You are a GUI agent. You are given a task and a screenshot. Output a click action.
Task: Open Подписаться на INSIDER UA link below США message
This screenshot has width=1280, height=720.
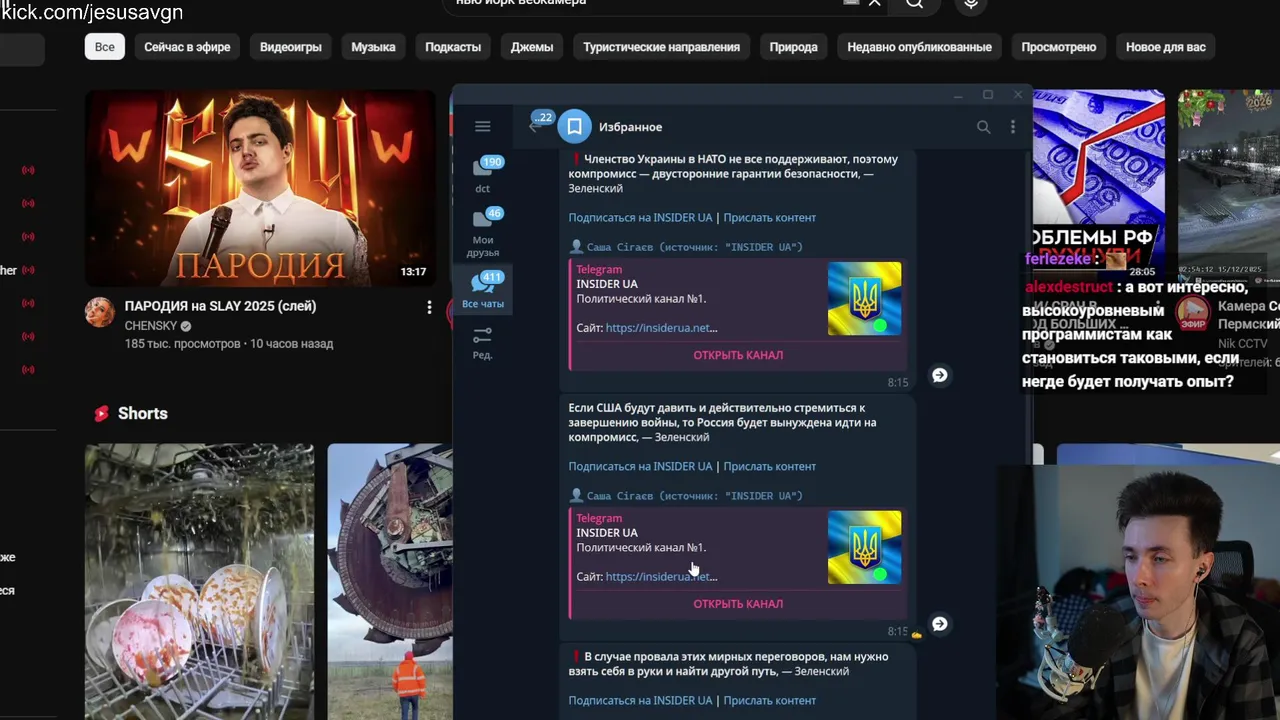tap(640, 467)
